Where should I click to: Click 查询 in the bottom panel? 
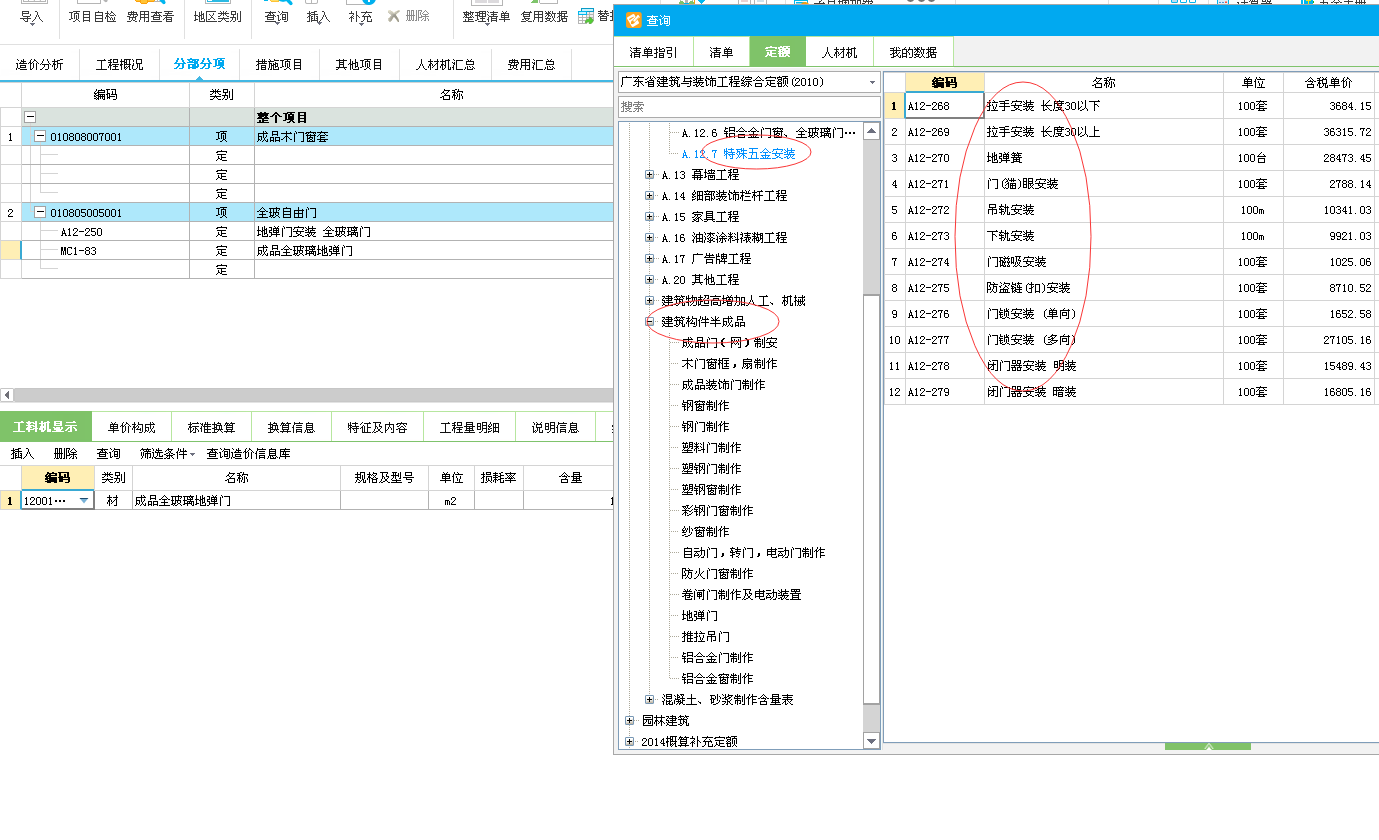pyautogui.click(x=108, y=453)
